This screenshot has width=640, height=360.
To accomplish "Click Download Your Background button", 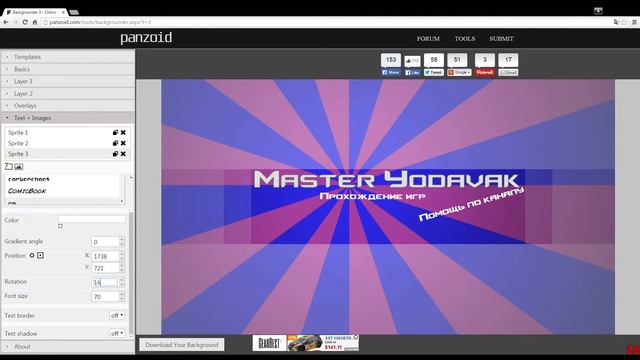I will (x=182, y=345).
